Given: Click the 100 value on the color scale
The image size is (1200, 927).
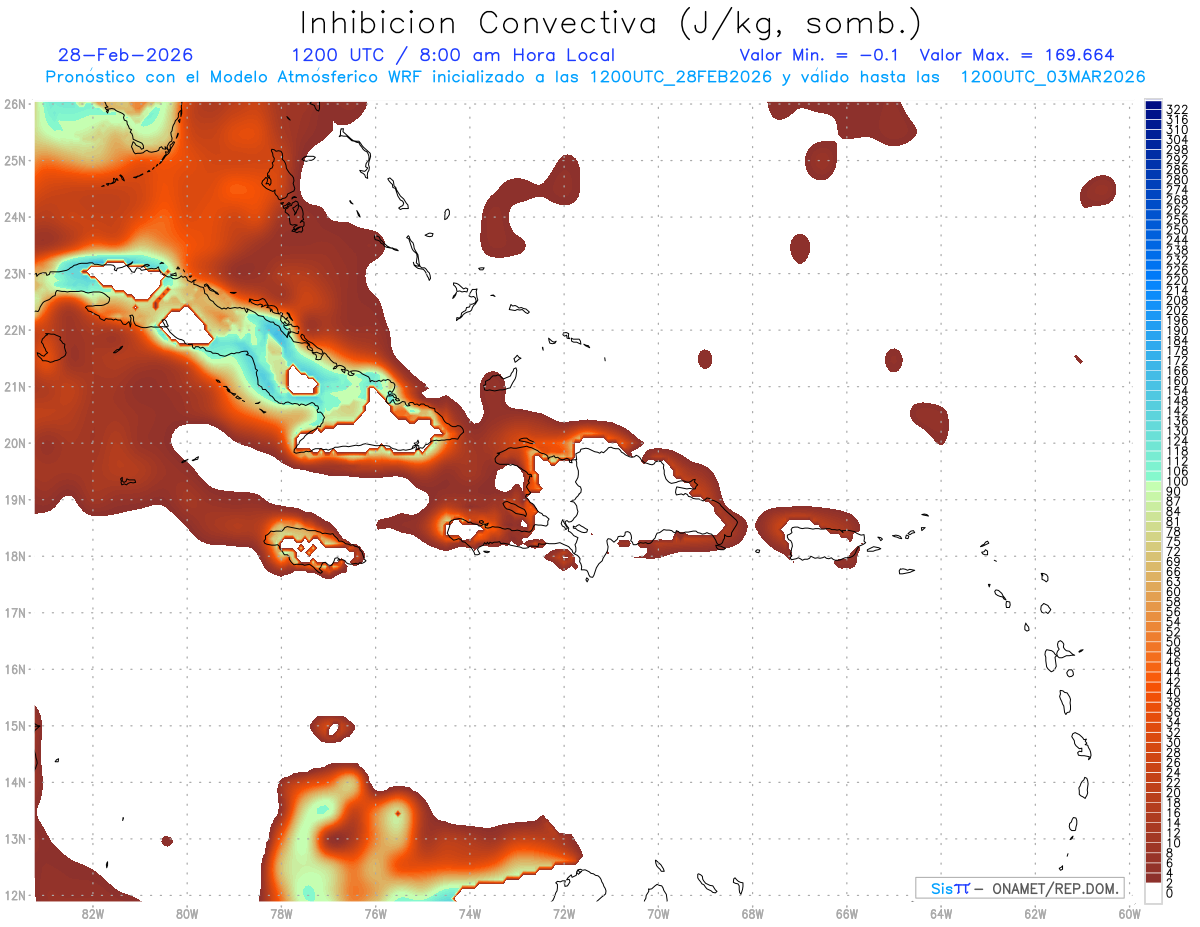Looking at the screenshot, I should coord(1177,482).
